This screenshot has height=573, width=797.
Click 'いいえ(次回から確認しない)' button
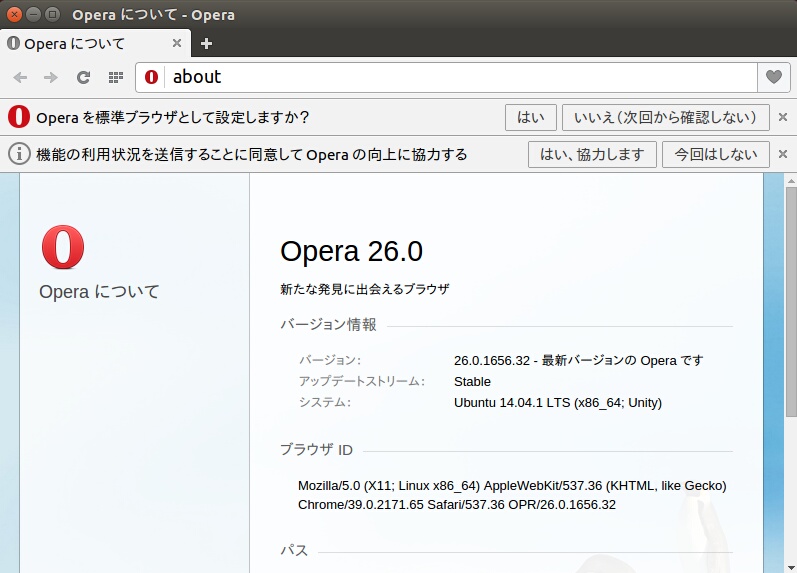[665, 117]
